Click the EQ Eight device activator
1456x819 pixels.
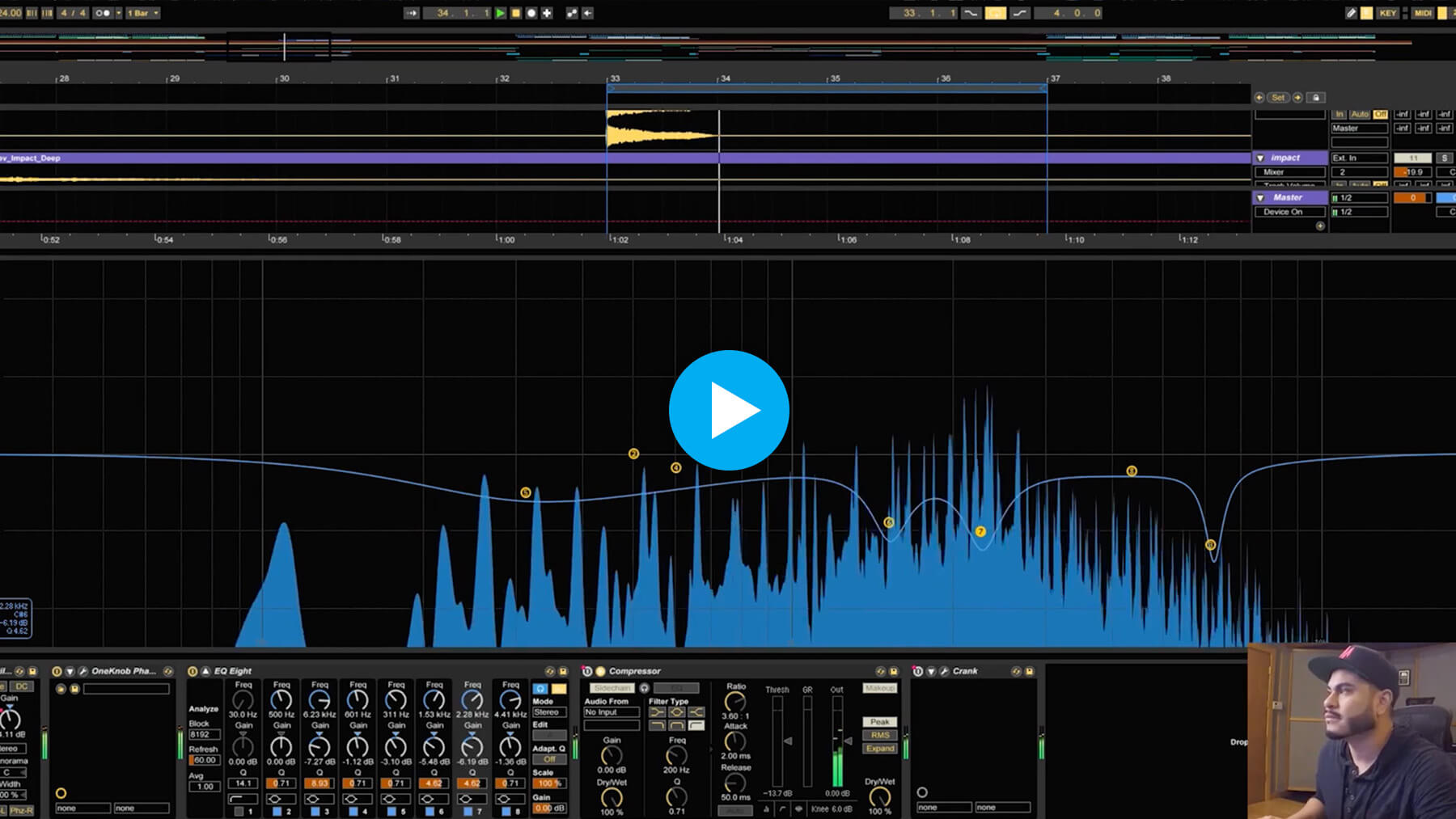[x=193, y=671]
